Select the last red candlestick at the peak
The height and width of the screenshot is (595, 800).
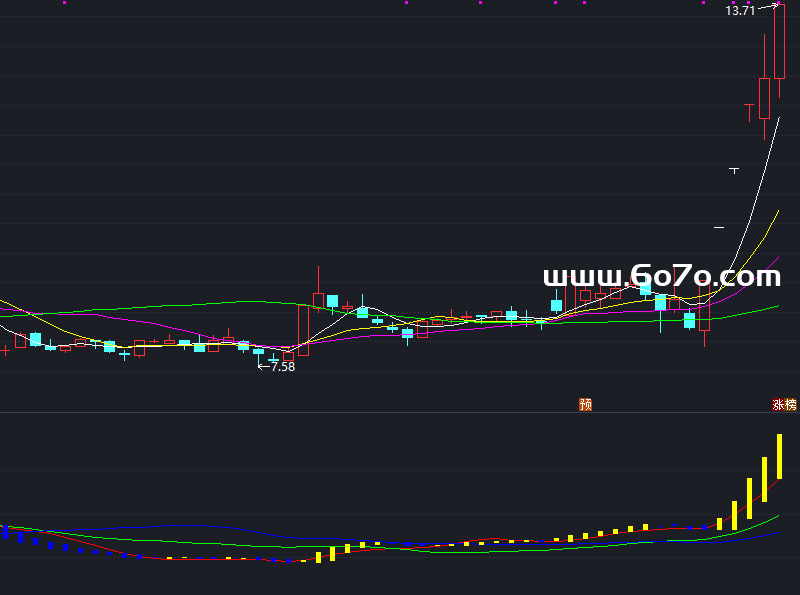[x=779, y=42]
